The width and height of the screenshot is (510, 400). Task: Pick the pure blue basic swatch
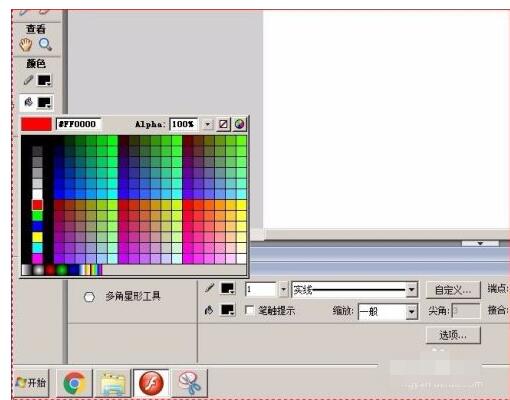[37, 226]
